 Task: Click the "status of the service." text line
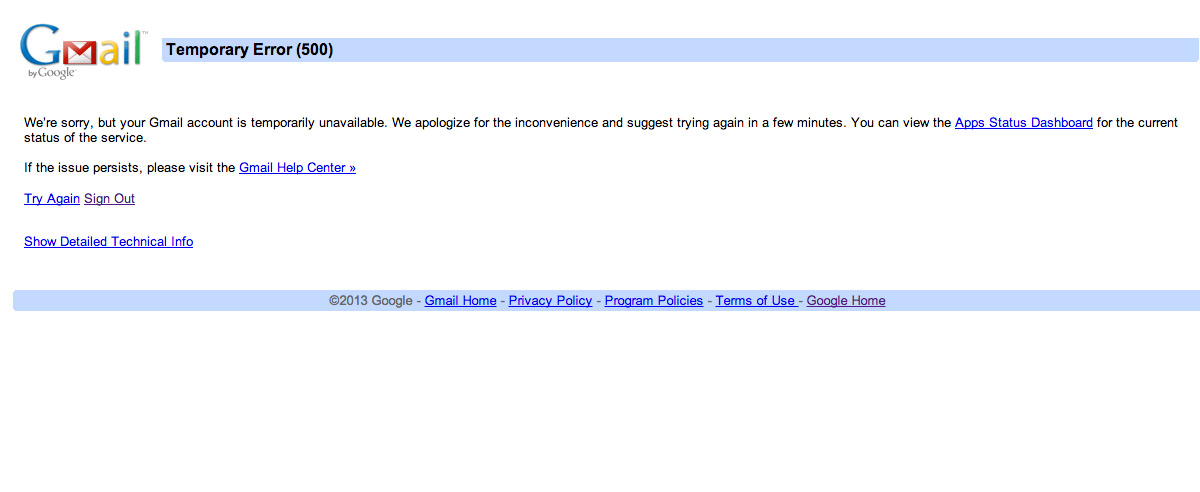(x=85, y=138)
